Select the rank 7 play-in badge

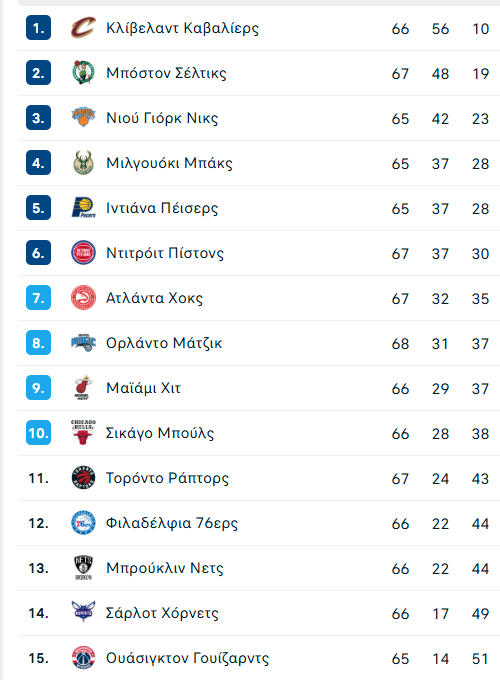click(x=39, y=298)
